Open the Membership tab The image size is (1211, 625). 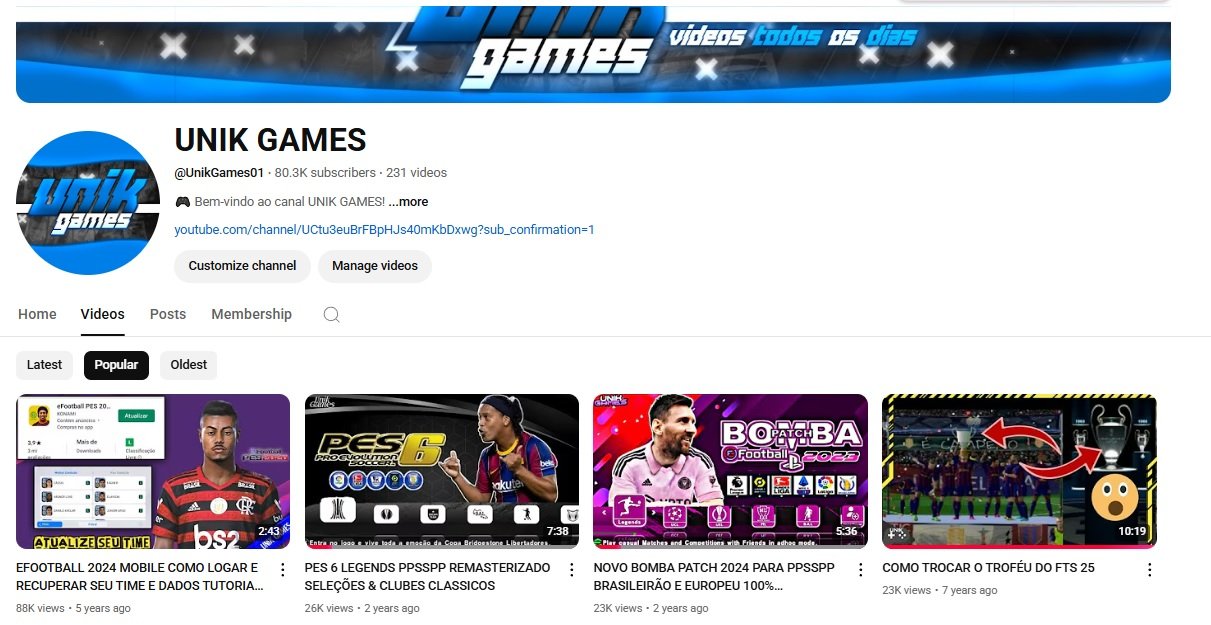(x=251, y=314)
